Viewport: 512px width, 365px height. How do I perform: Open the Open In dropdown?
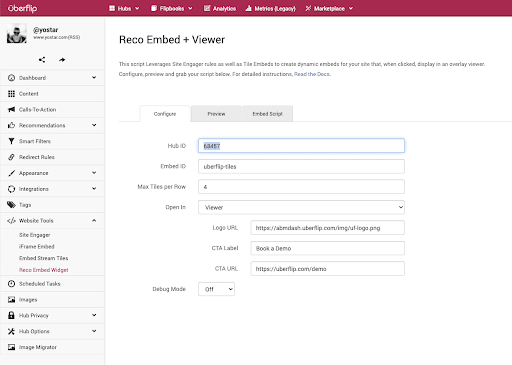point(301,207)
